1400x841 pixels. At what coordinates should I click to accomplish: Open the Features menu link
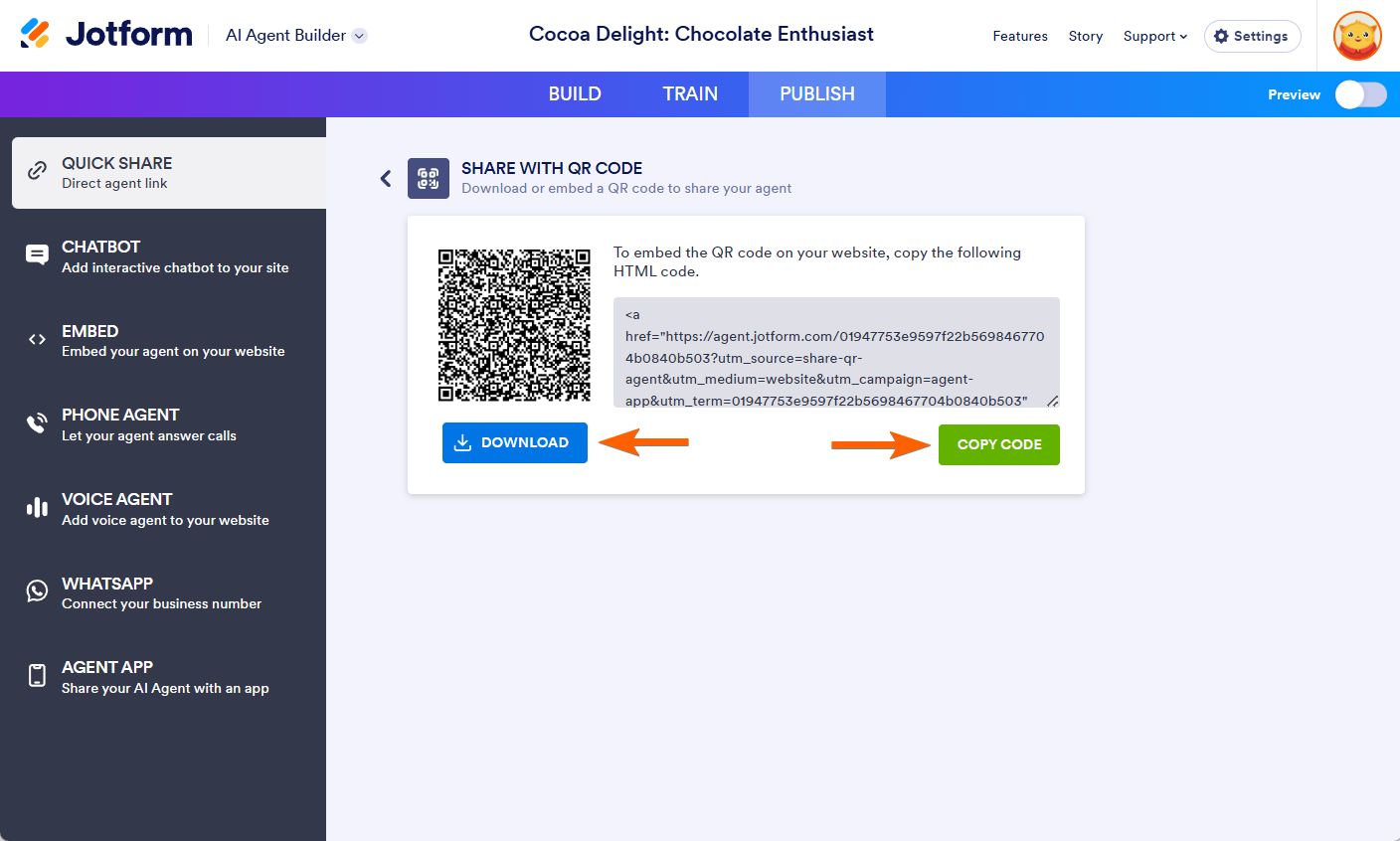(x=1020, y=36)
